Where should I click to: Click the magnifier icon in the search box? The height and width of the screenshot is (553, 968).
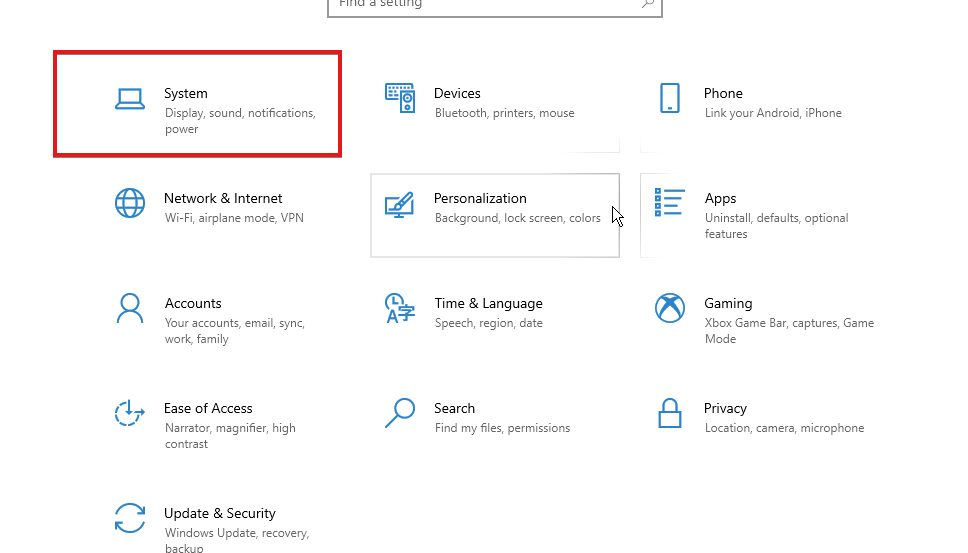(648, 4)
